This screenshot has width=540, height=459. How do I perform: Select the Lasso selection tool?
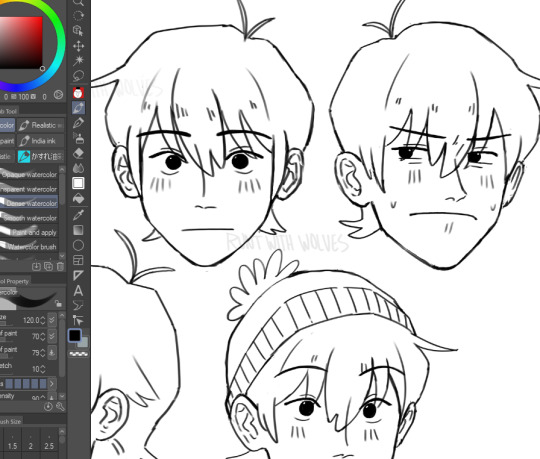(79, 75)
